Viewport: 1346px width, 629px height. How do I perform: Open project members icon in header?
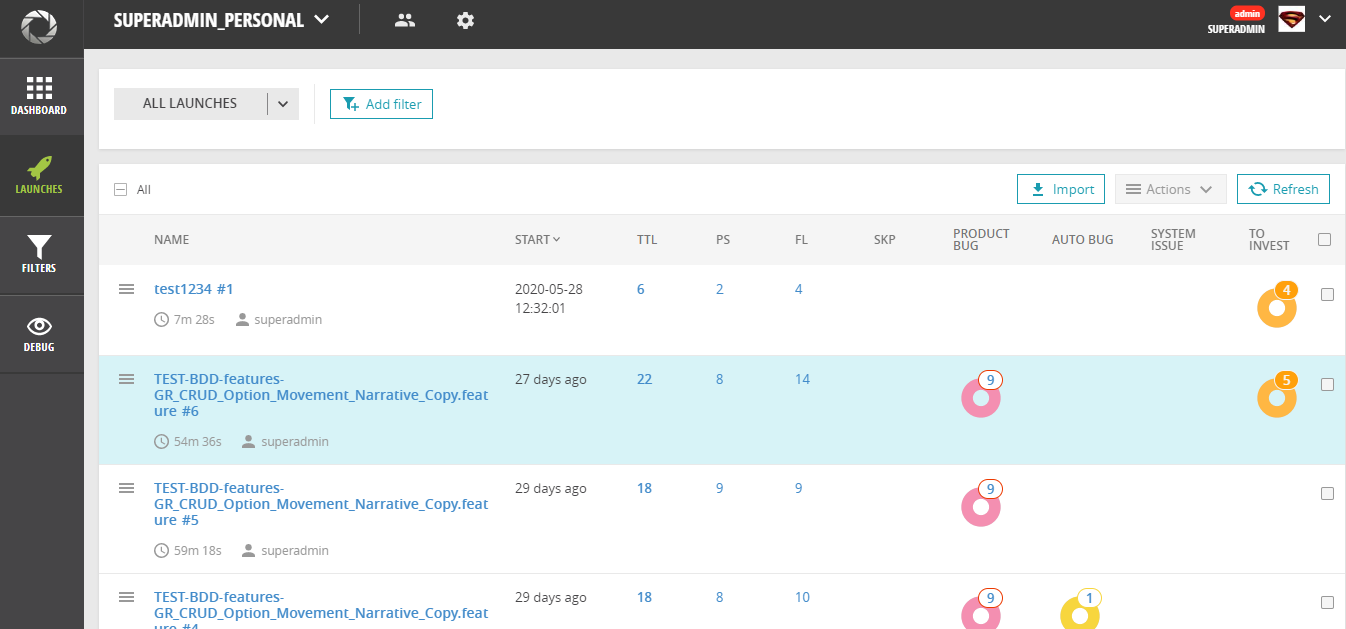(405, 20)
